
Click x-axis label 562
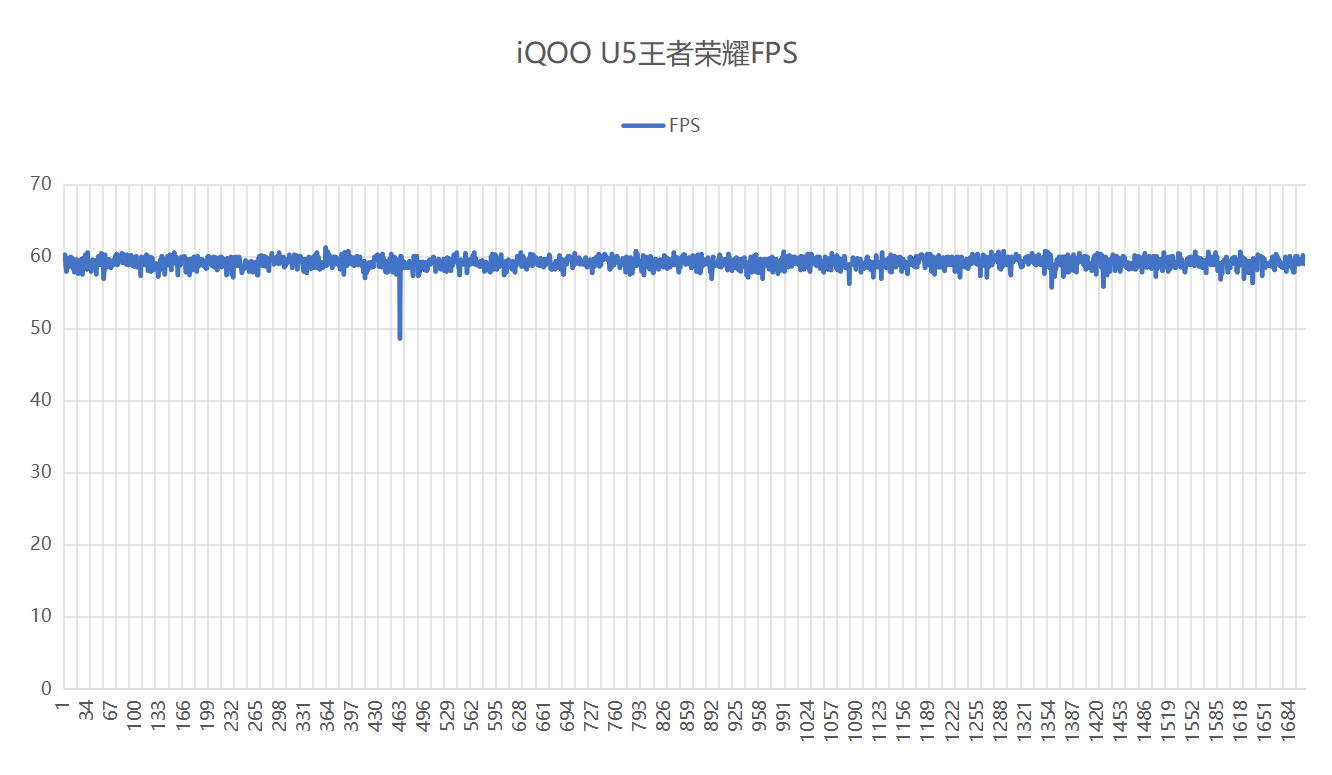(x=473, y=716)
